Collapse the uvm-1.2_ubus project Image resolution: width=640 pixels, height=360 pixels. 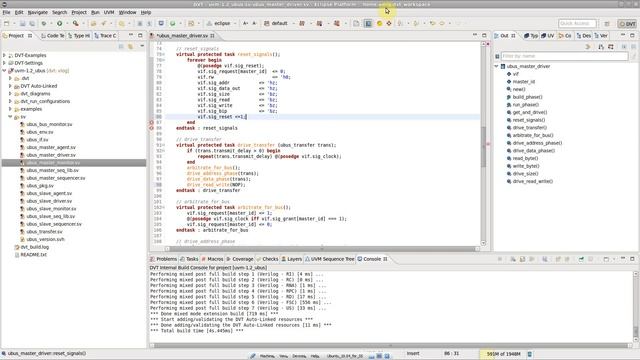[x=4, y=71]
